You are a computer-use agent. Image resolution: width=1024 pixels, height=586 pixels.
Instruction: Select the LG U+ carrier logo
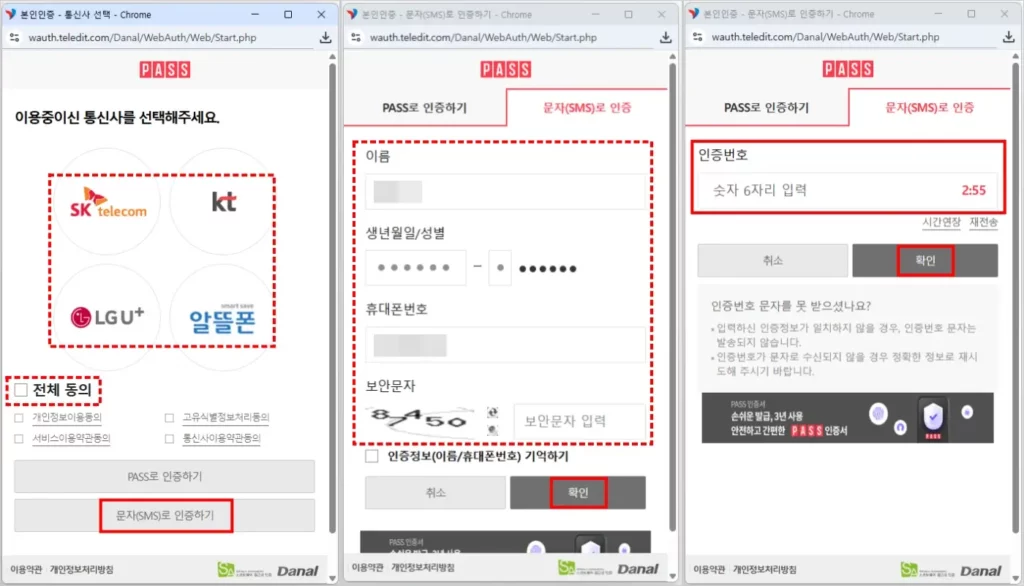108,317
